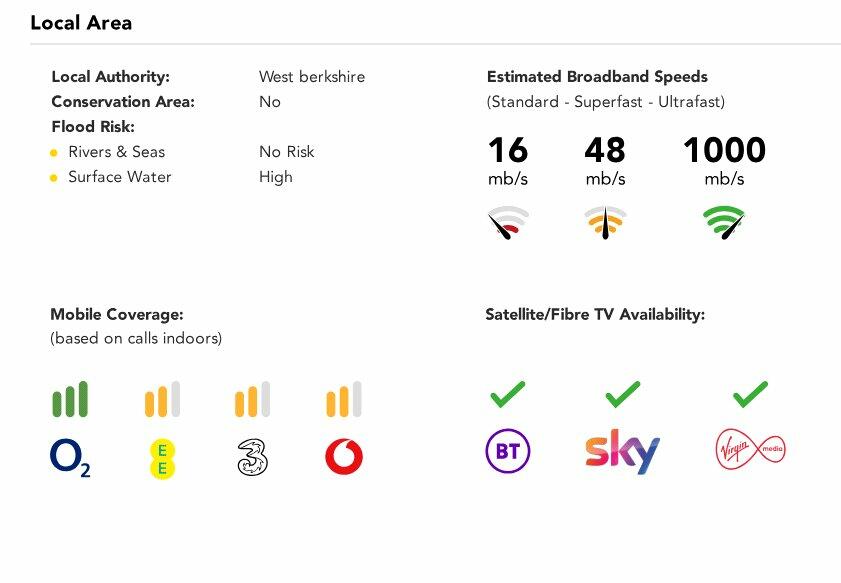Click the signal bars above Vodafone

point(344,400)
